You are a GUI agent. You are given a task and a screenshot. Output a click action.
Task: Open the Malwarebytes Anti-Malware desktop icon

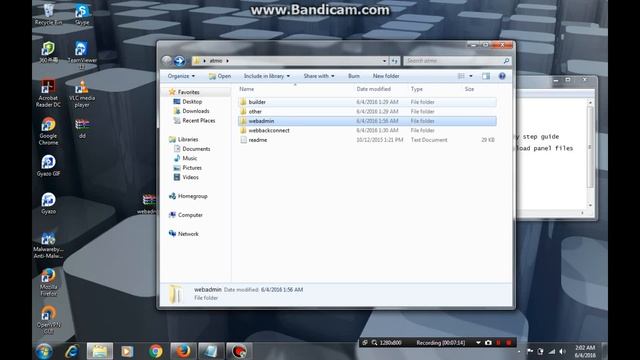(x=48, y=245)
